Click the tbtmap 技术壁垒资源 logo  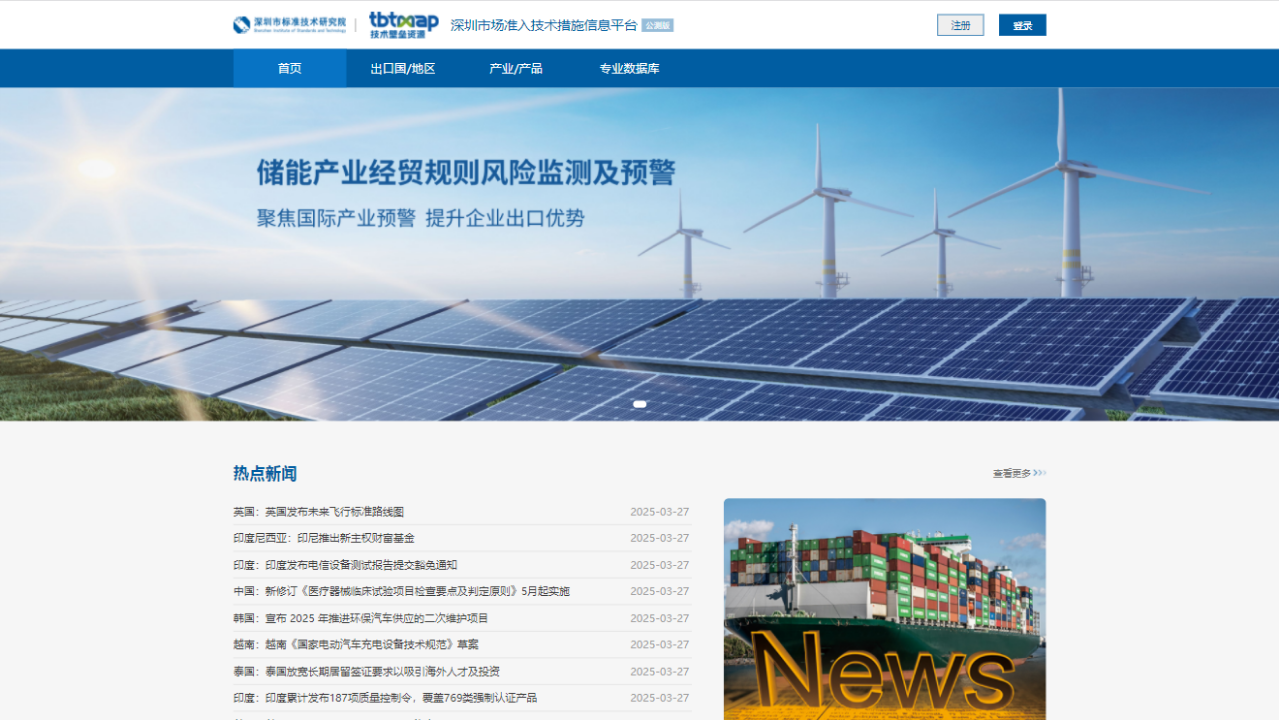tap(403, 24)
